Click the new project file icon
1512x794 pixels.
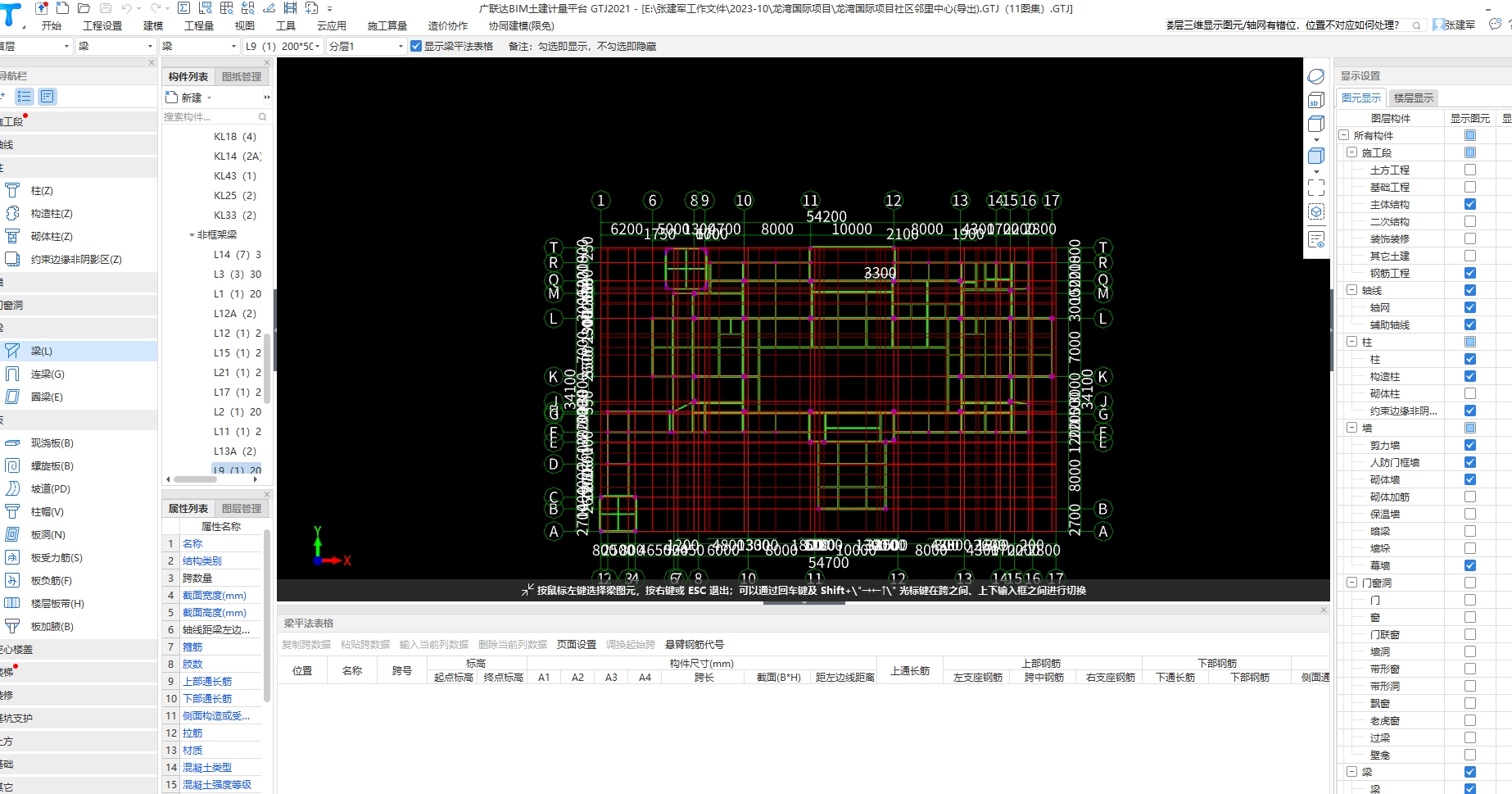(62, 8)
